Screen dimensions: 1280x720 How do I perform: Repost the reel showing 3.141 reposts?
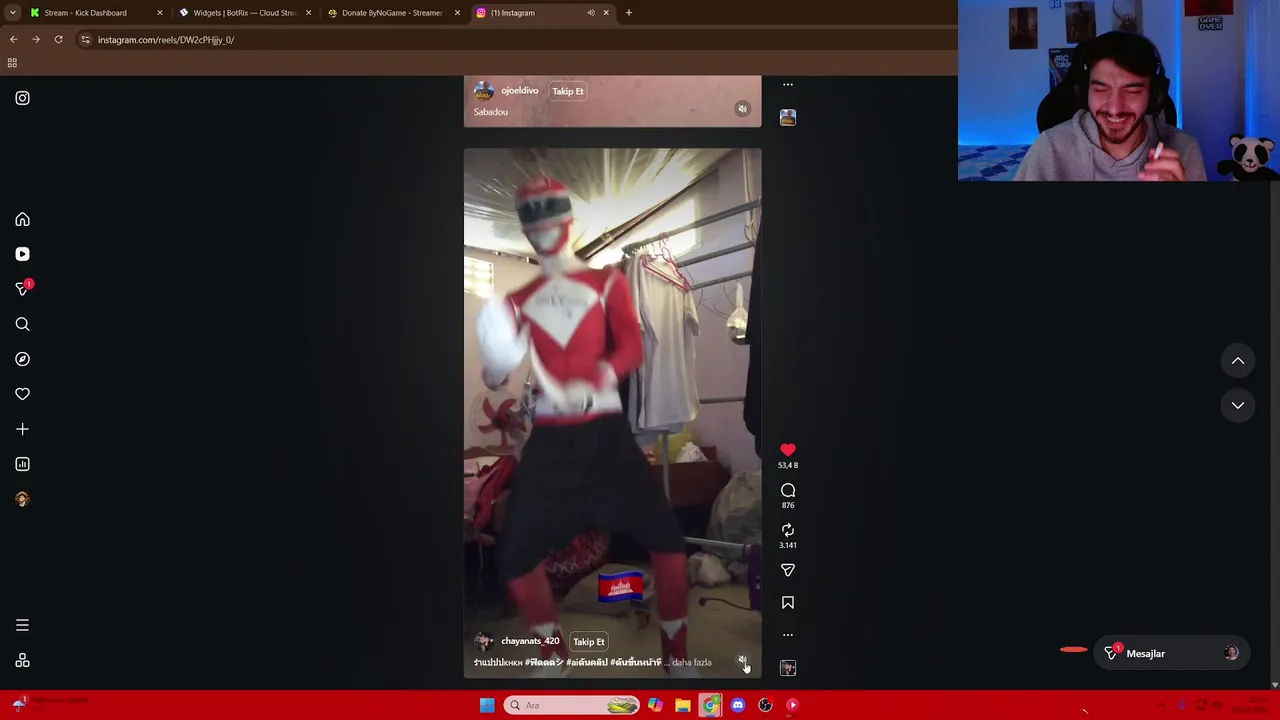[x=788, y=530]
